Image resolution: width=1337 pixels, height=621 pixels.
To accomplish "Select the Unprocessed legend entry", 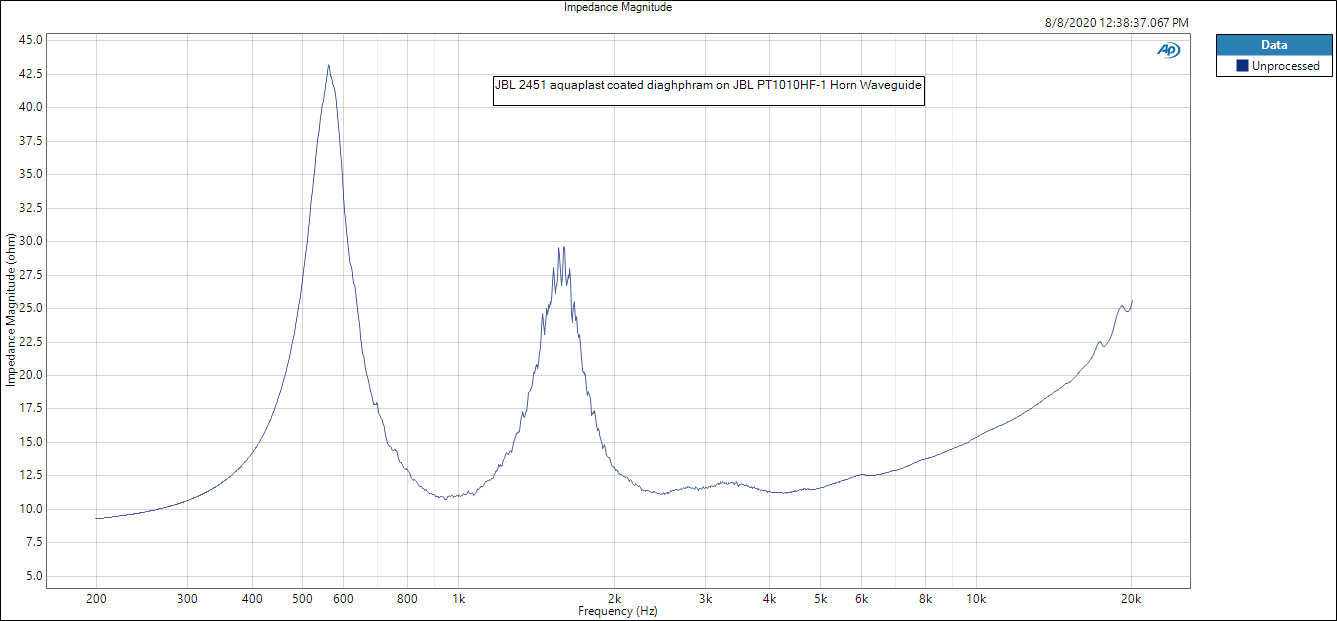I will 1274,66.
